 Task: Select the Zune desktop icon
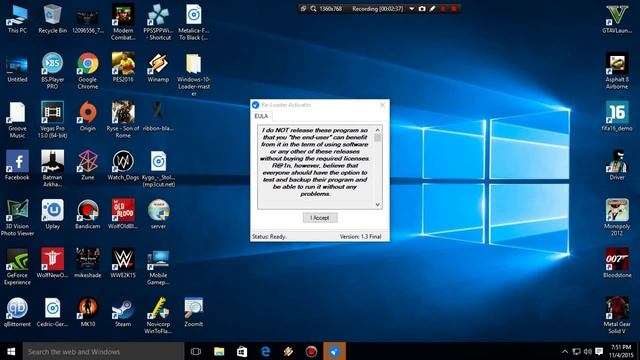point(88,165)
